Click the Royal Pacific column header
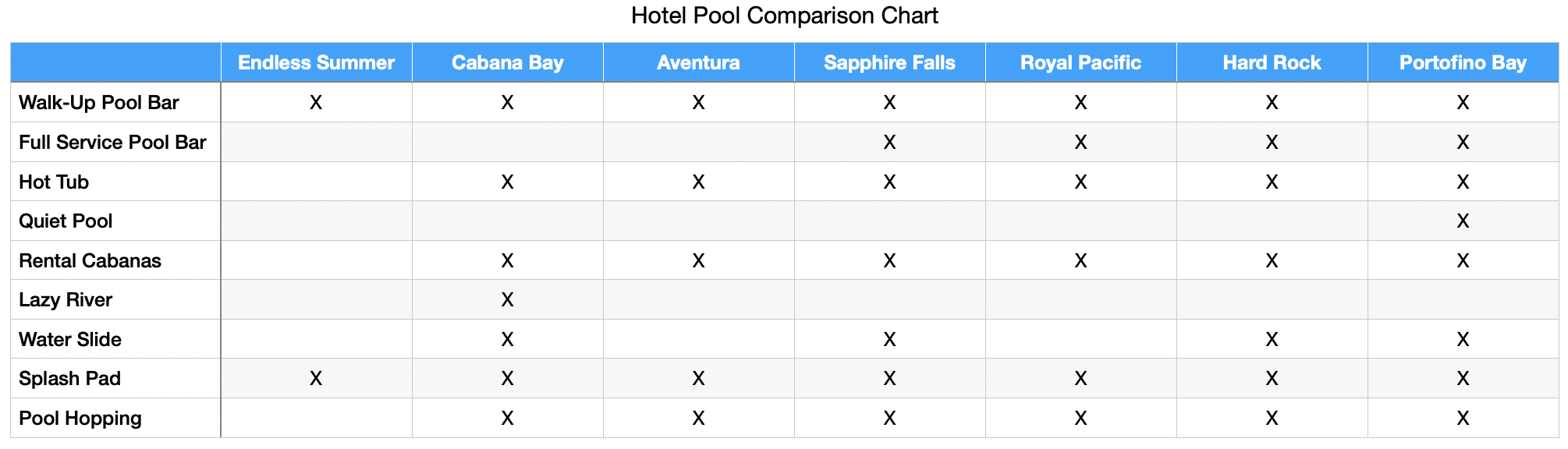 click(x=1080, y=62)
